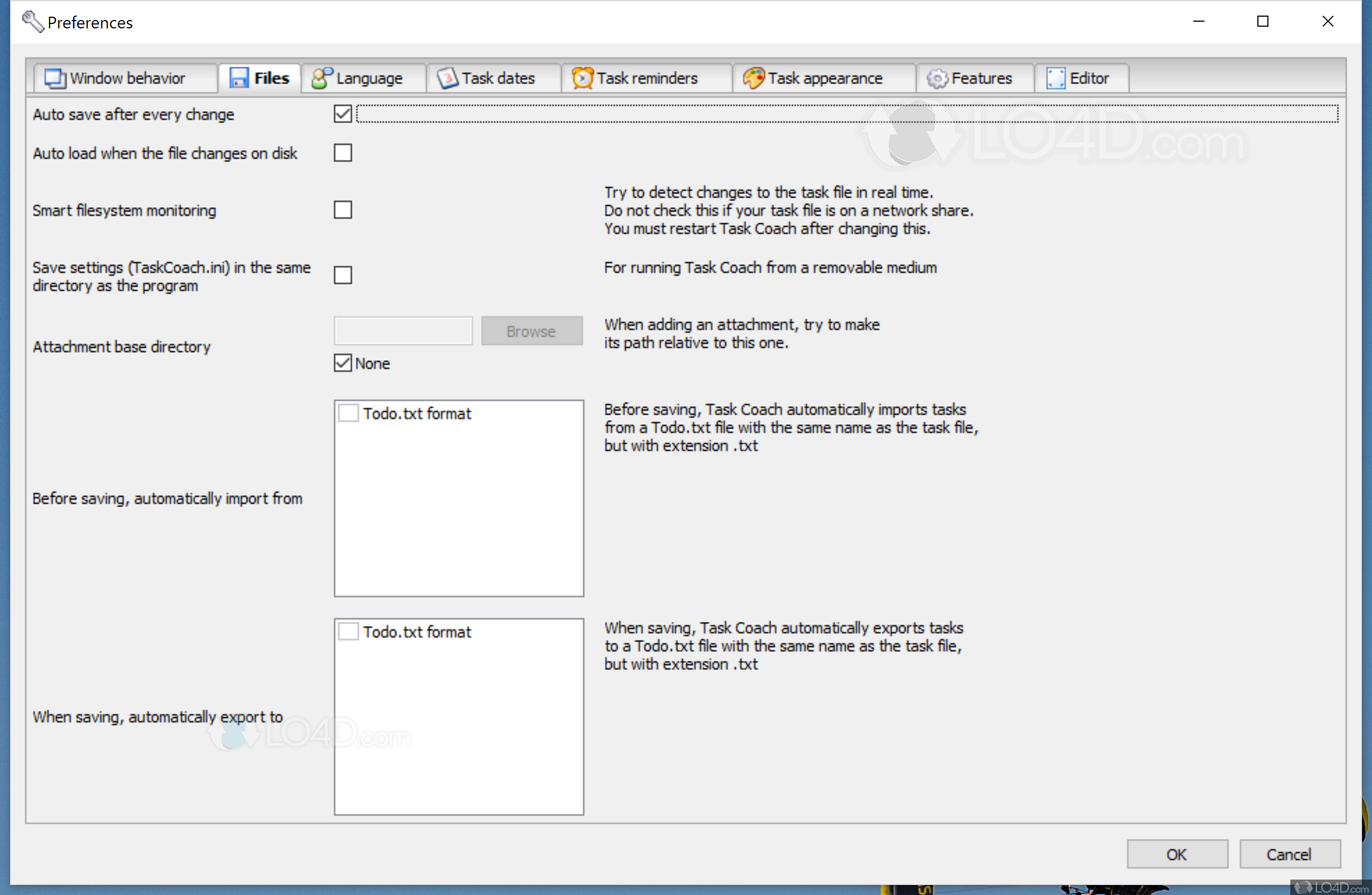Uncheck Auto save after every change
Screen dimensions: 1372x895
[x=342, y=114]
